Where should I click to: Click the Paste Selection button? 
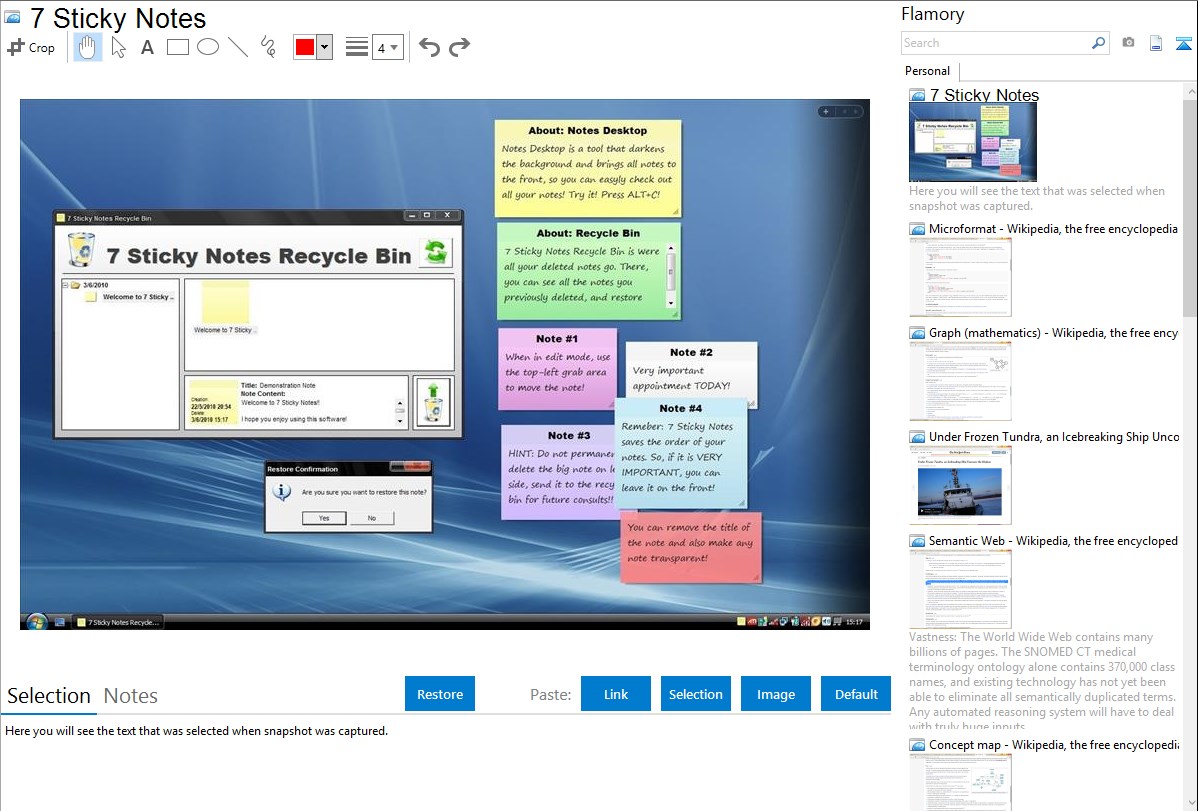(696, 694)
